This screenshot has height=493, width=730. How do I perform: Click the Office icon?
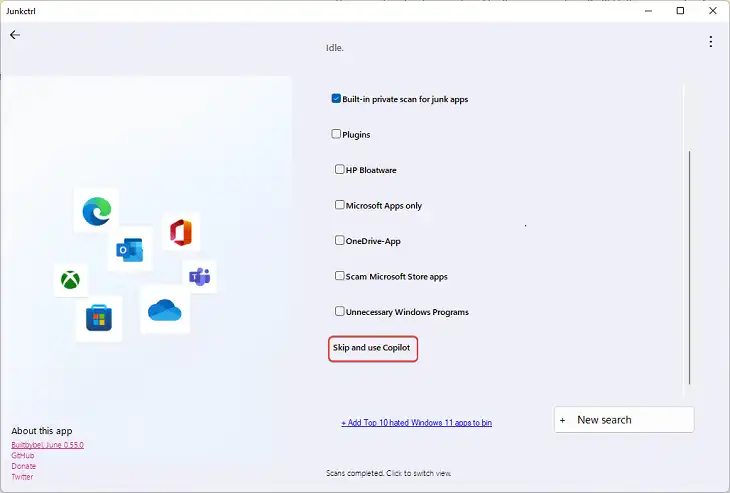(181, 232)
